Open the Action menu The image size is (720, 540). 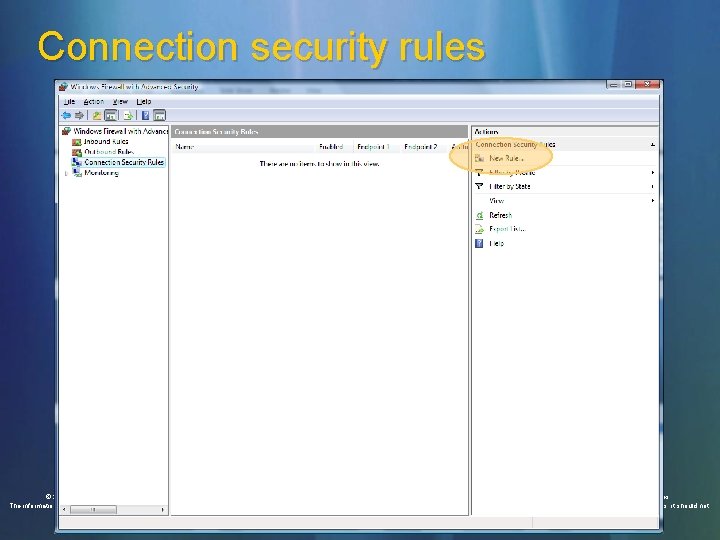94,101
